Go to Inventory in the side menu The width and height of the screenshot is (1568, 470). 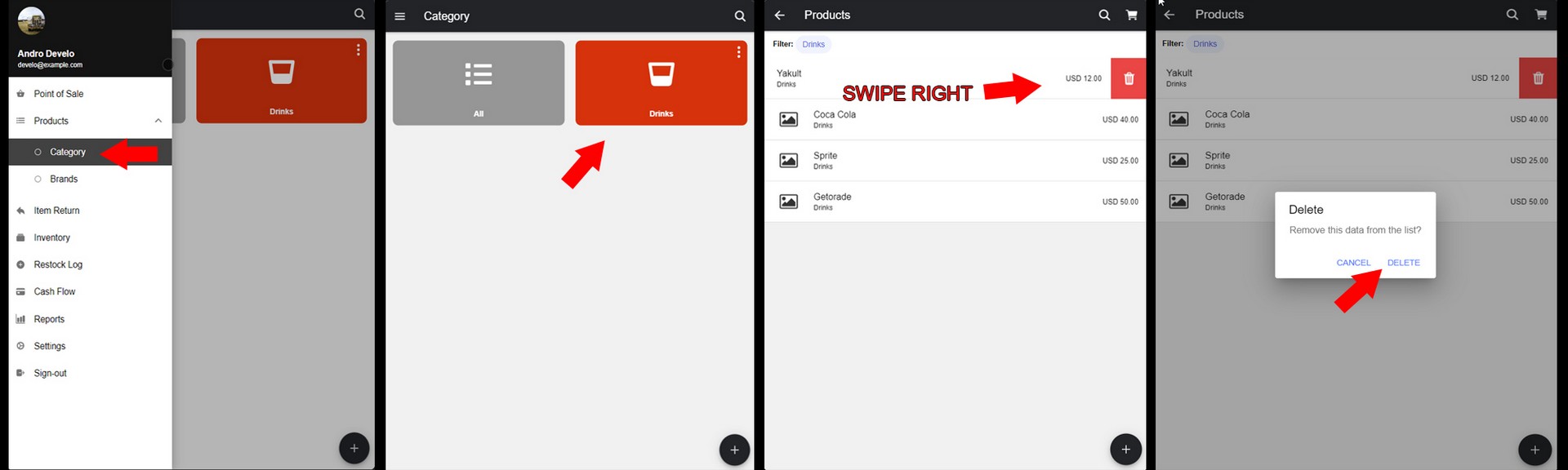pos(51,237)
